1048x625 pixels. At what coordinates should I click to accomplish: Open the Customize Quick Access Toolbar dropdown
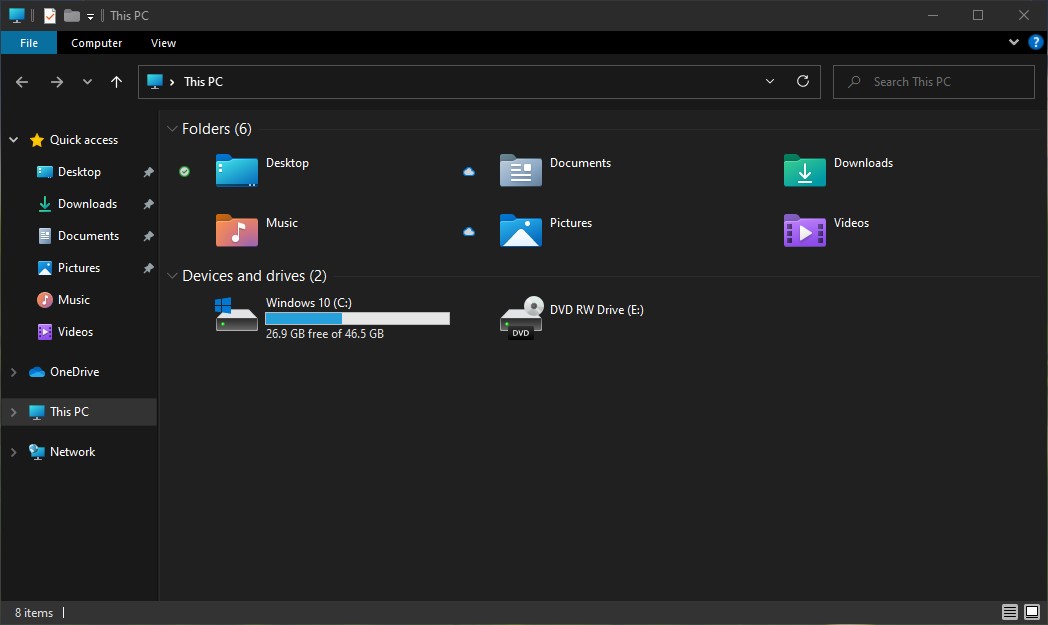(x=90, y=17)
